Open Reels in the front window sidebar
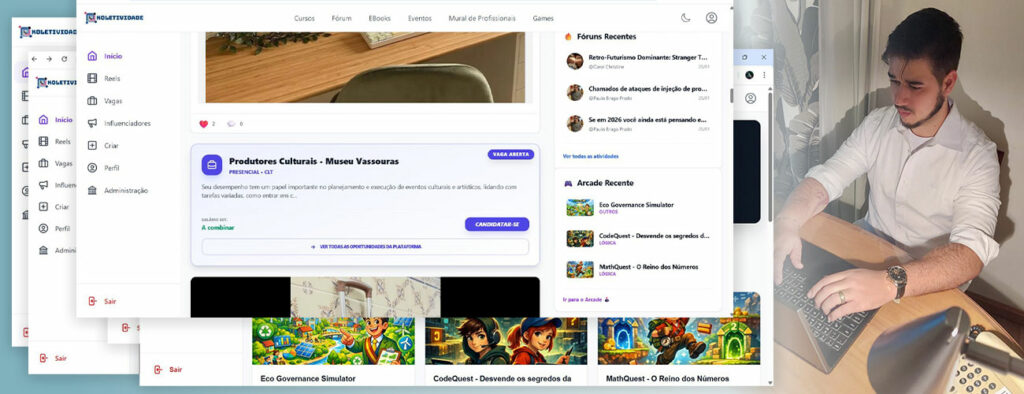Viewport: 1024px width, 394px height. [104, 78]
